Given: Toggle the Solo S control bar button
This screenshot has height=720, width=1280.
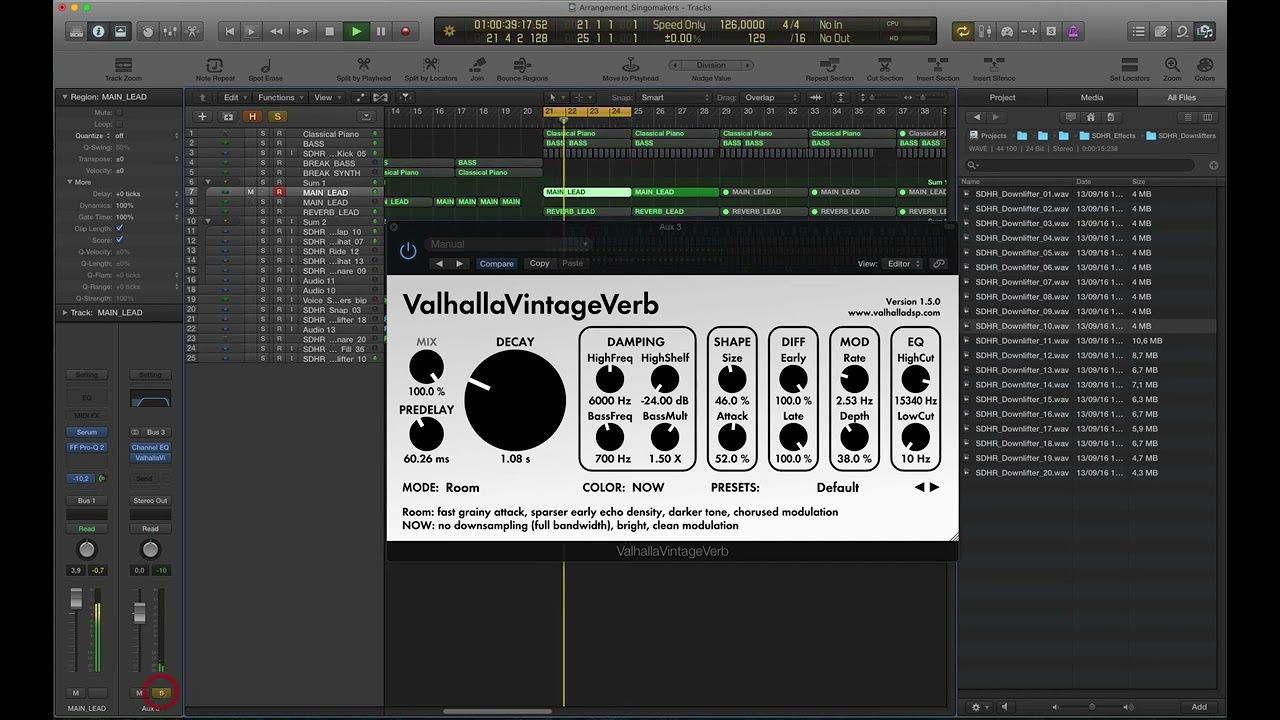Looking at the screenshot, I should point(1051,31).
